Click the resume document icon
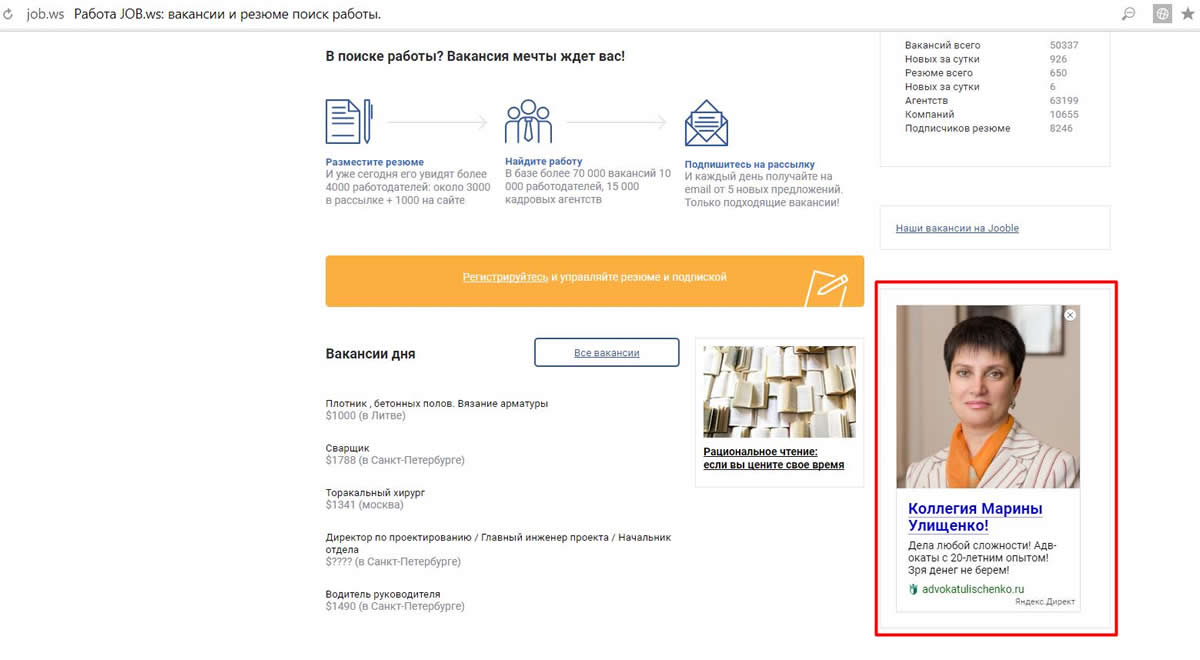This screenshot has width=1200, height=660. click(349, 121)
